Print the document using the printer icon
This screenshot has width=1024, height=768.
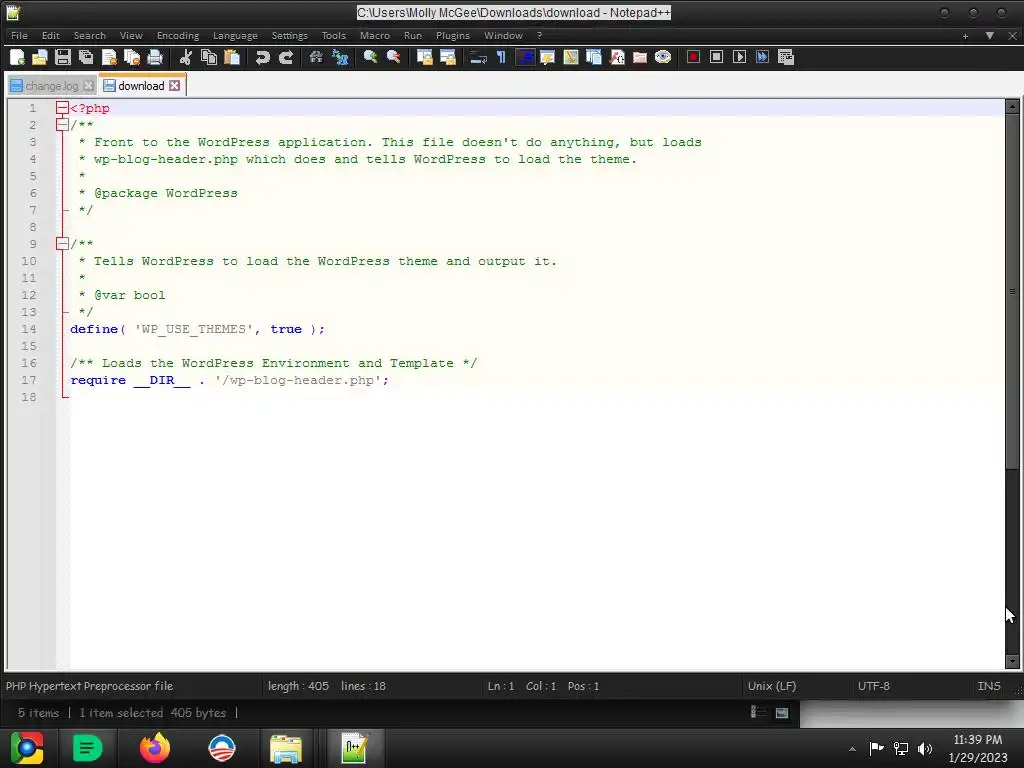click(x=155, y=57)
